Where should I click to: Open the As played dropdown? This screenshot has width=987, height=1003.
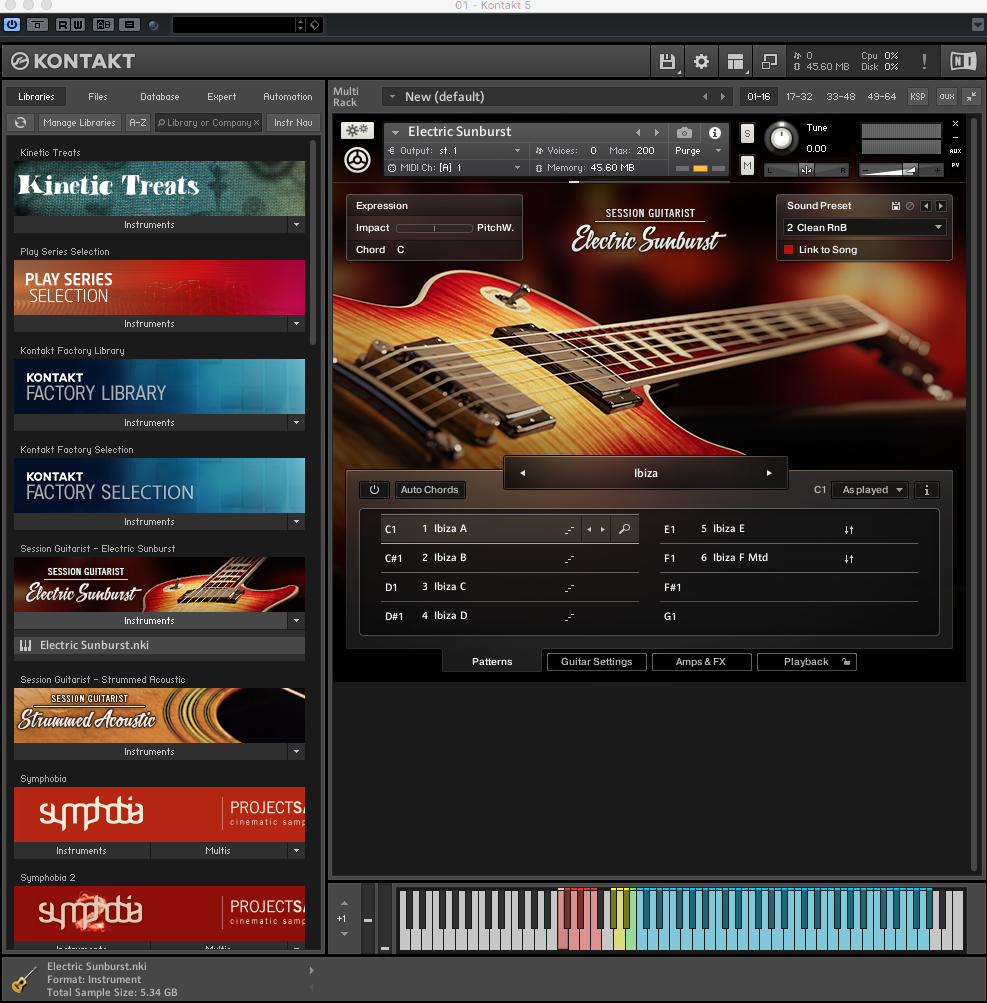pyautogui.click(x=871, y=490)
